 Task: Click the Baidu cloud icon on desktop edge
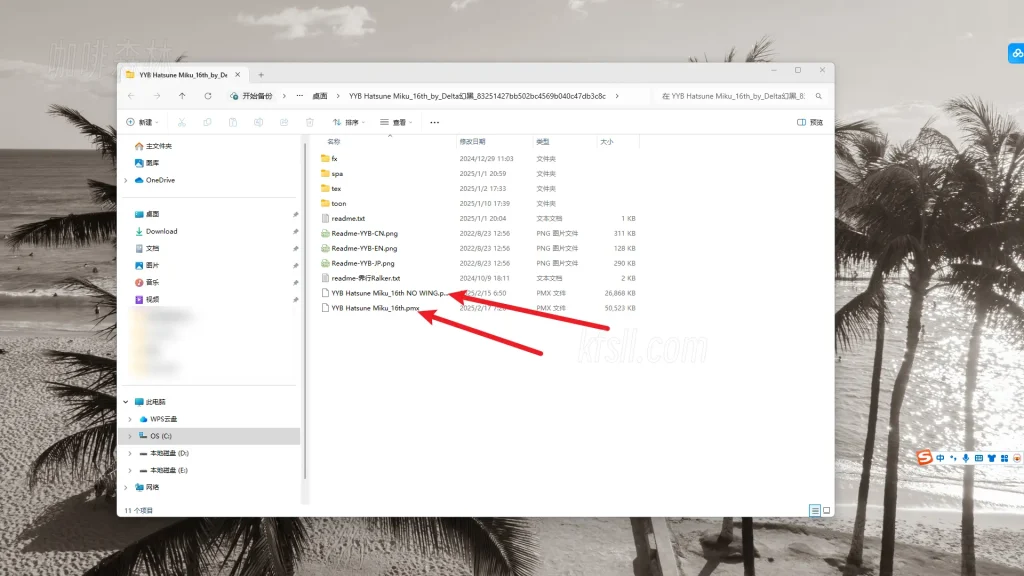pos(1014,53)
